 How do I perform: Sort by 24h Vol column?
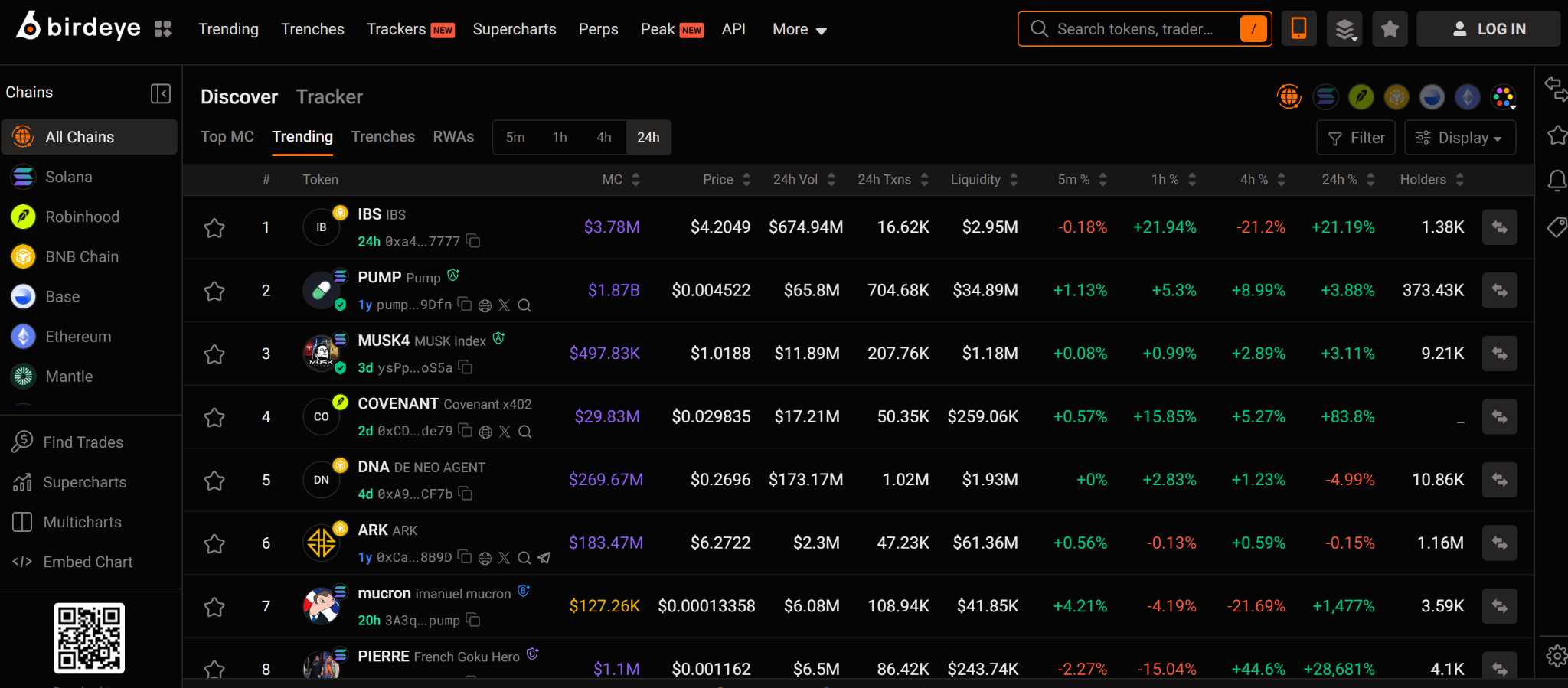point(804,179)
